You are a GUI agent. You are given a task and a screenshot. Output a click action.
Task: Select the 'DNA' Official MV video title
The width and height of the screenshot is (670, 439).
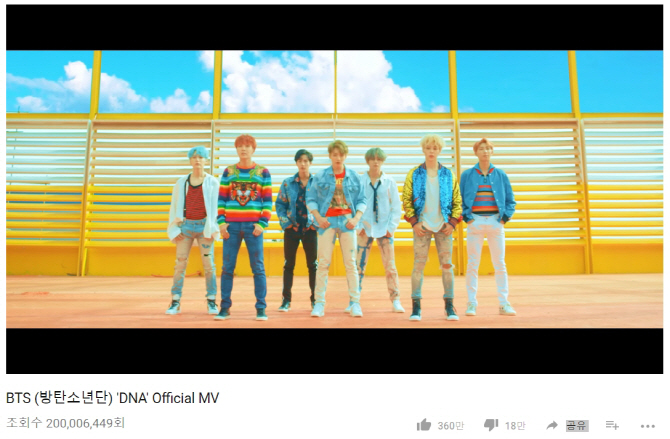point(112,398)
